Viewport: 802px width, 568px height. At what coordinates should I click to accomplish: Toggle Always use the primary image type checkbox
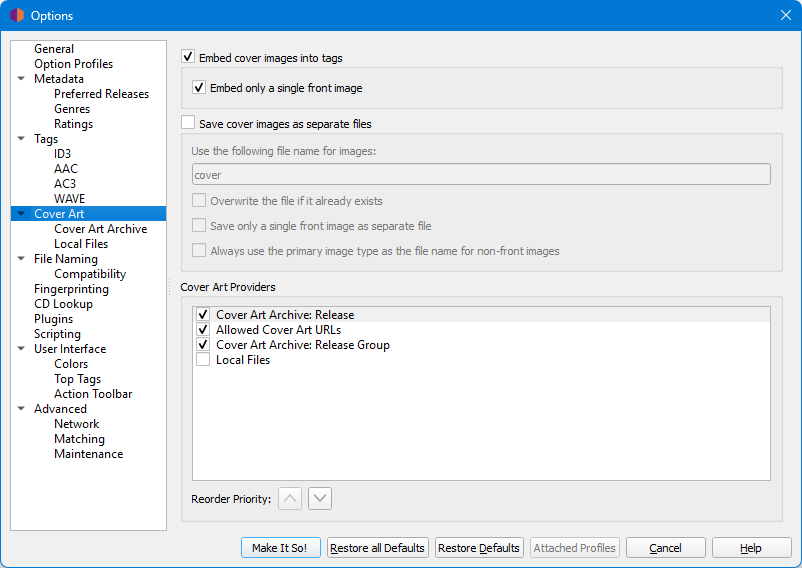[199, 251]
